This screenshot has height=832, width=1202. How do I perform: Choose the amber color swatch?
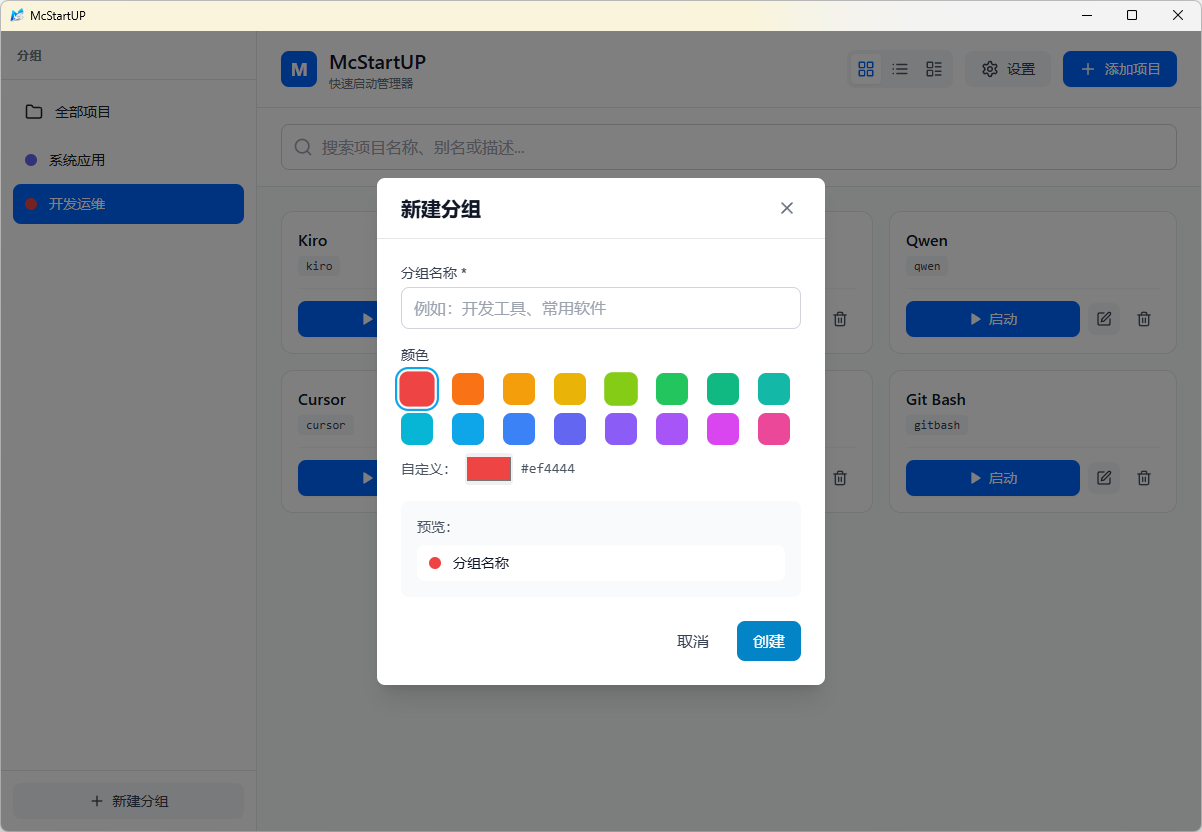coord(519,389)
